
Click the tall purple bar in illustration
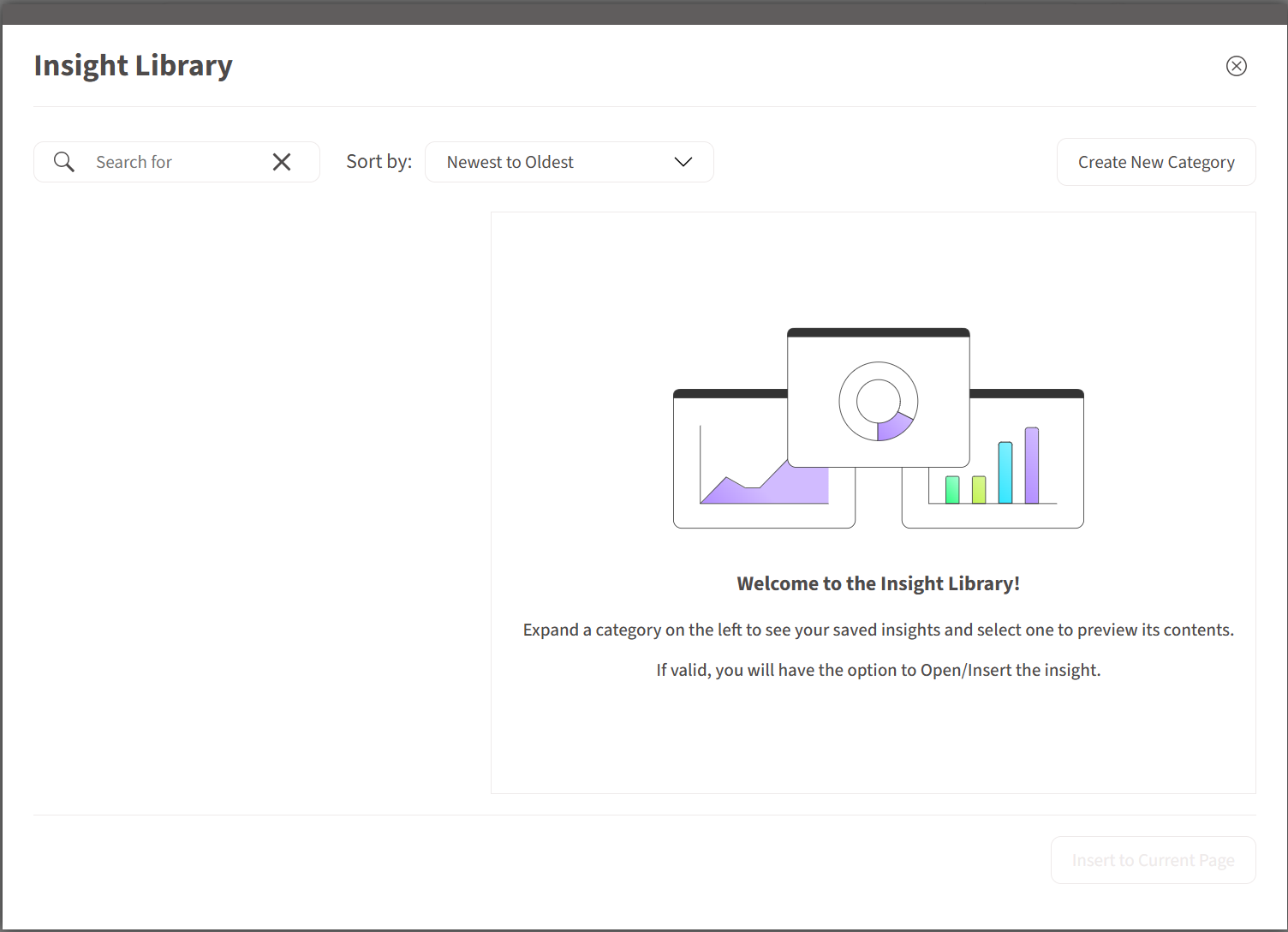tap(1032, 465)
